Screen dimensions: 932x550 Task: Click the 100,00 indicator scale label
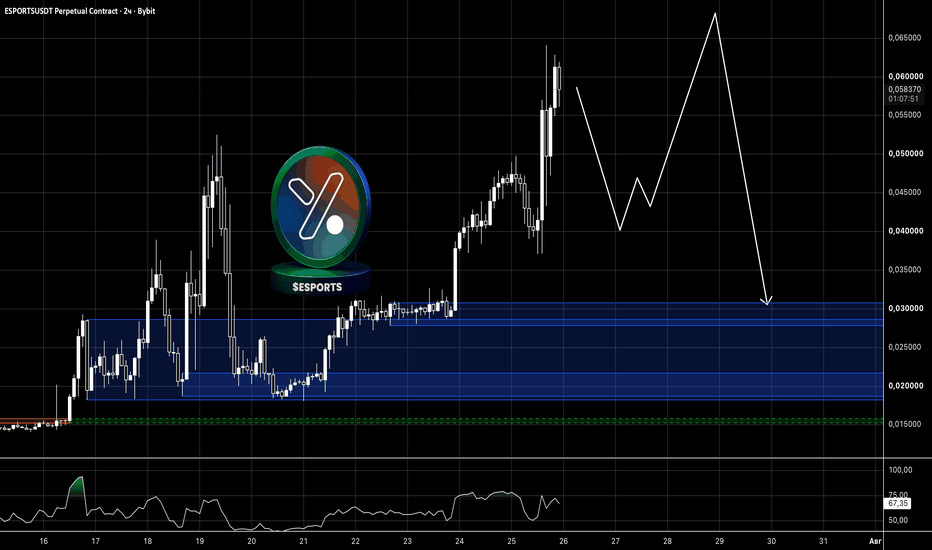pos(900,470)
